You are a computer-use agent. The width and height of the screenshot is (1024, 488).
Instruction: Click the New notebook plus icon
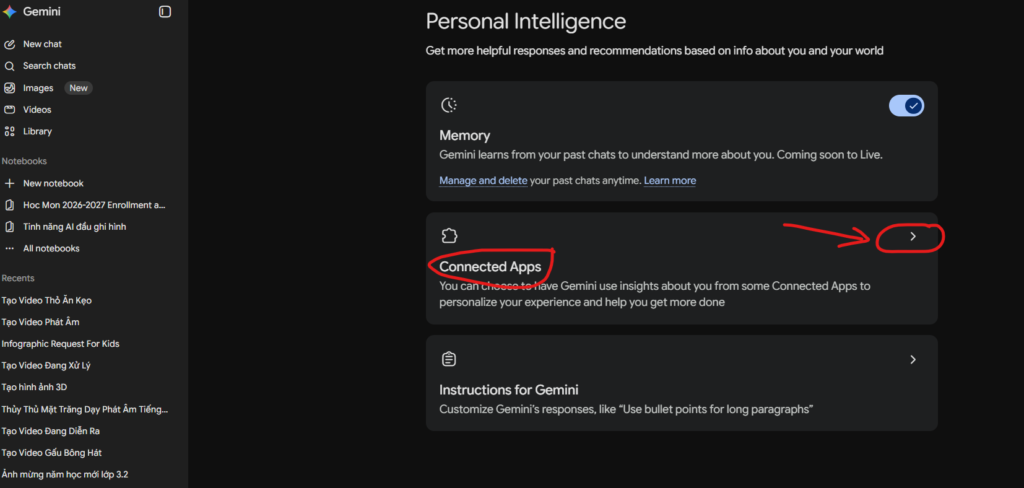(x=10, y=184)
